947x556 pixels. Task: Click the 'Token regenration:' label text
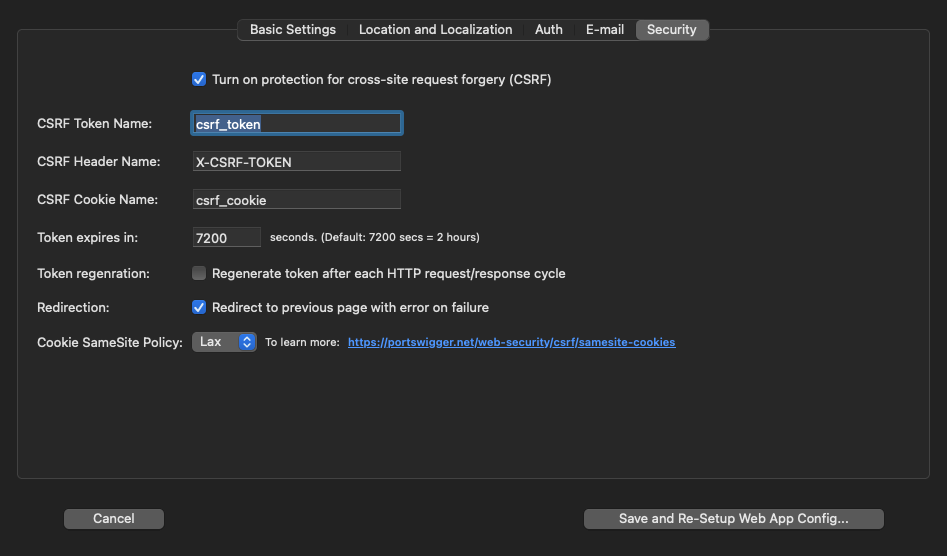pyautogui.click(x=93, y=273)
